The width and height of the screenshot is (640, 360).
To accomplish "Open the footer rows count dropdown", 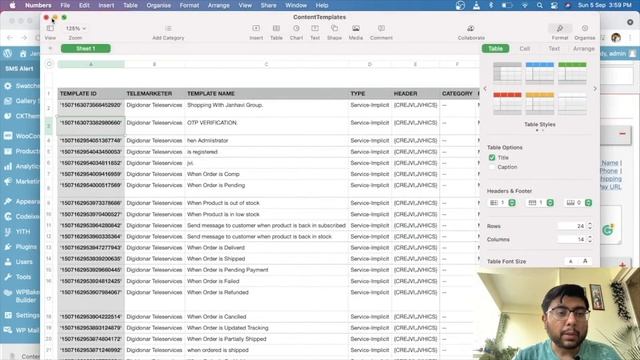I will 578,203.
